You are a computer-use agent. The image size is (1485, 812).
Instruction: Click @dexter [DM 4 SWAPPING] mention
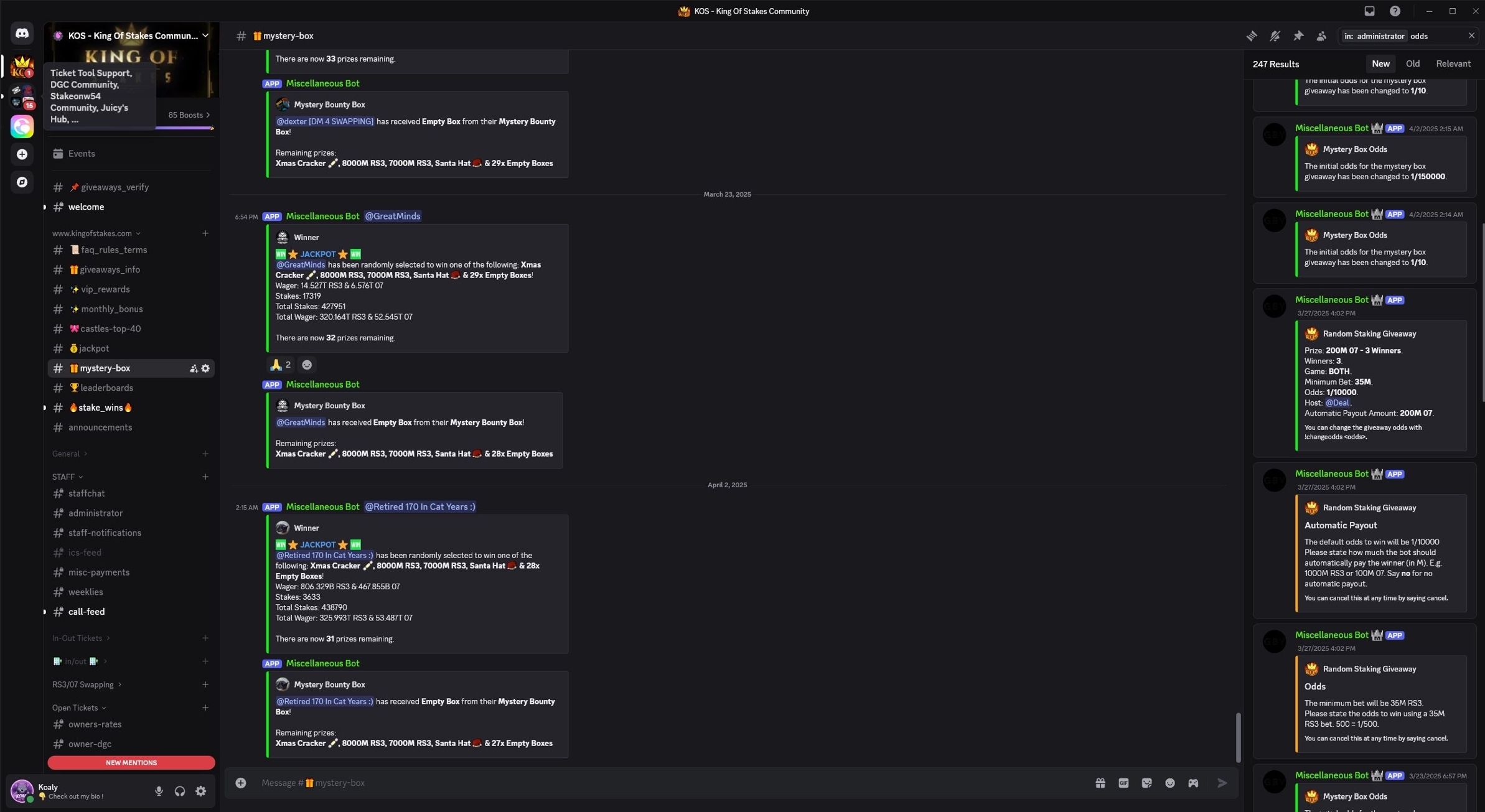coord(324,121)
